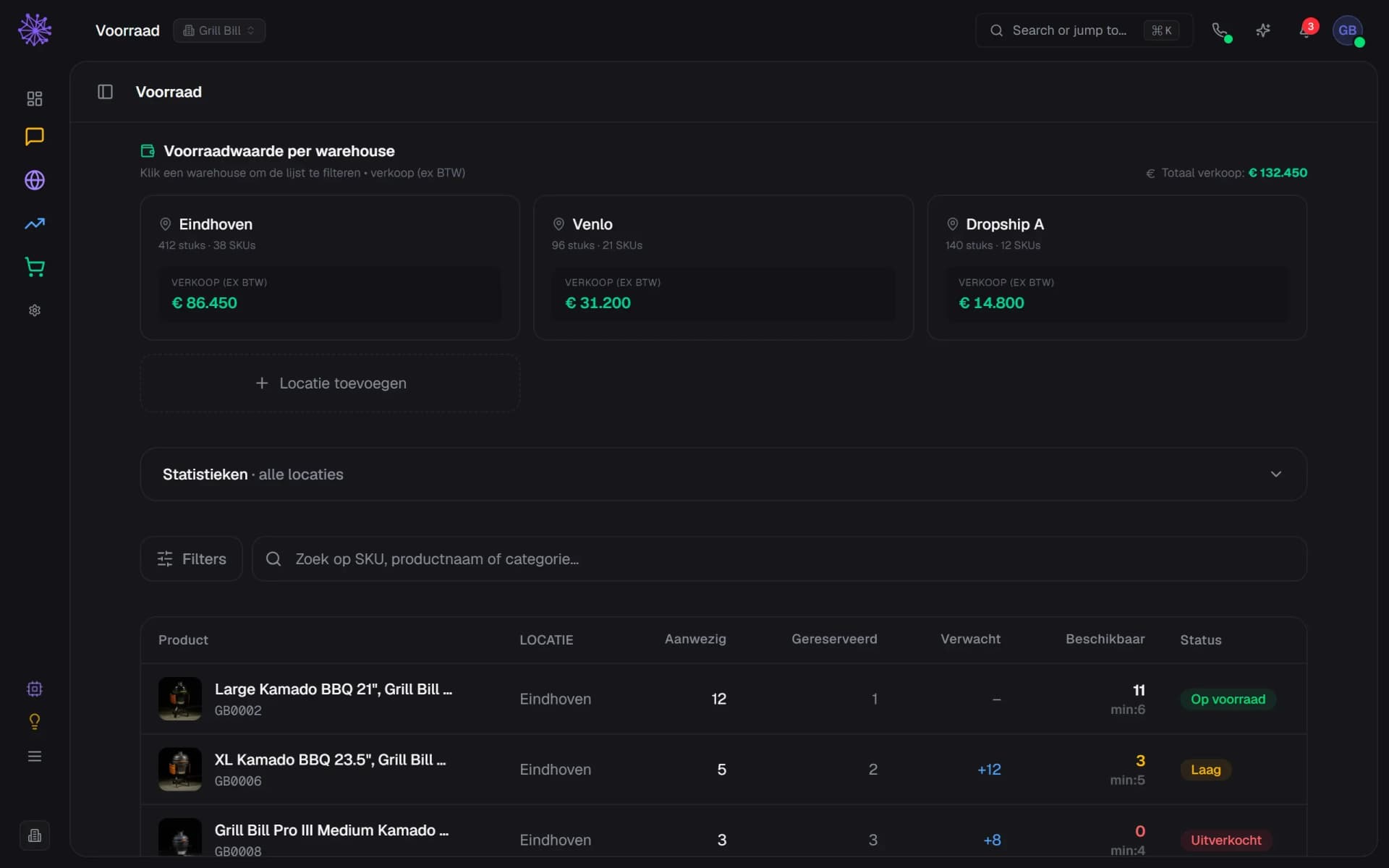
Task: Open notifications bell with 3 badge
Action: [1307, 30]
